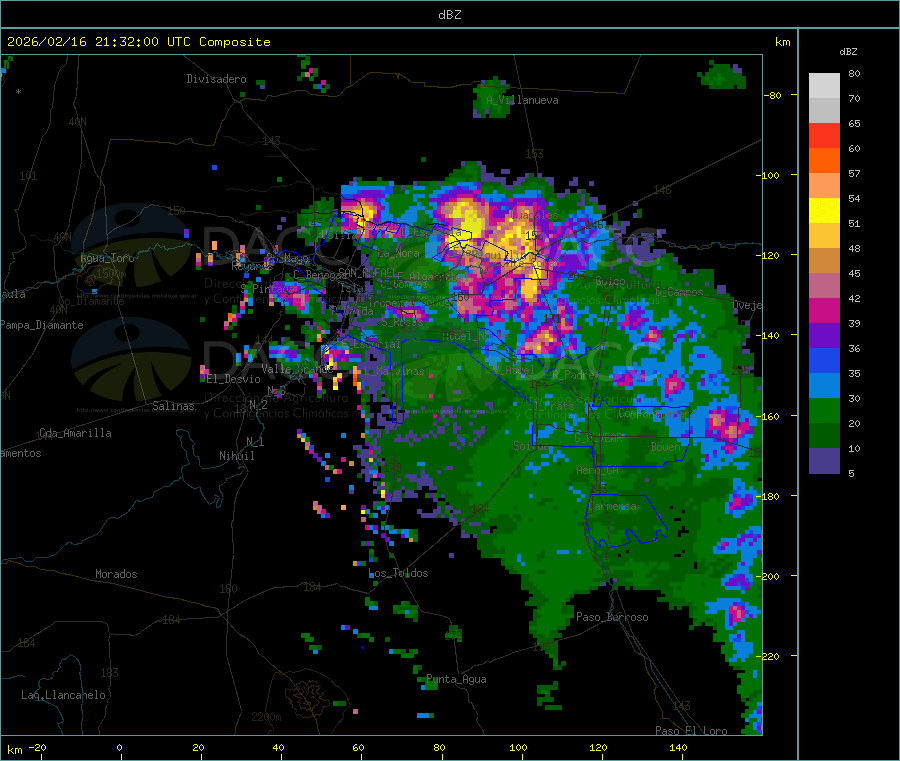900x761 pixels.
Task: Pick the light blue 30–35 dBZ legend swatch
Action: click(824, 386)
